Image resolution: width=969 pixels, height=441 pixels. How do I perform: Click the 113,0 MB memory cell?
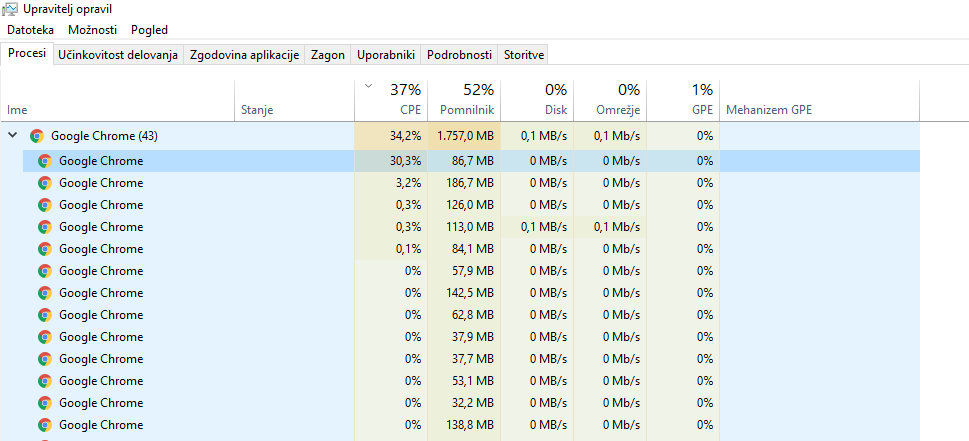click(464, 227)
